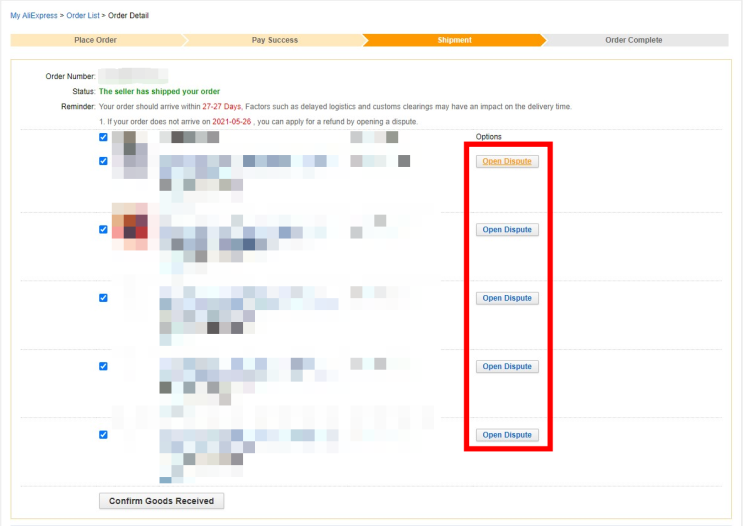Open Dispute for the last order item
Viewport: 743px width, 526px height.
507,435
